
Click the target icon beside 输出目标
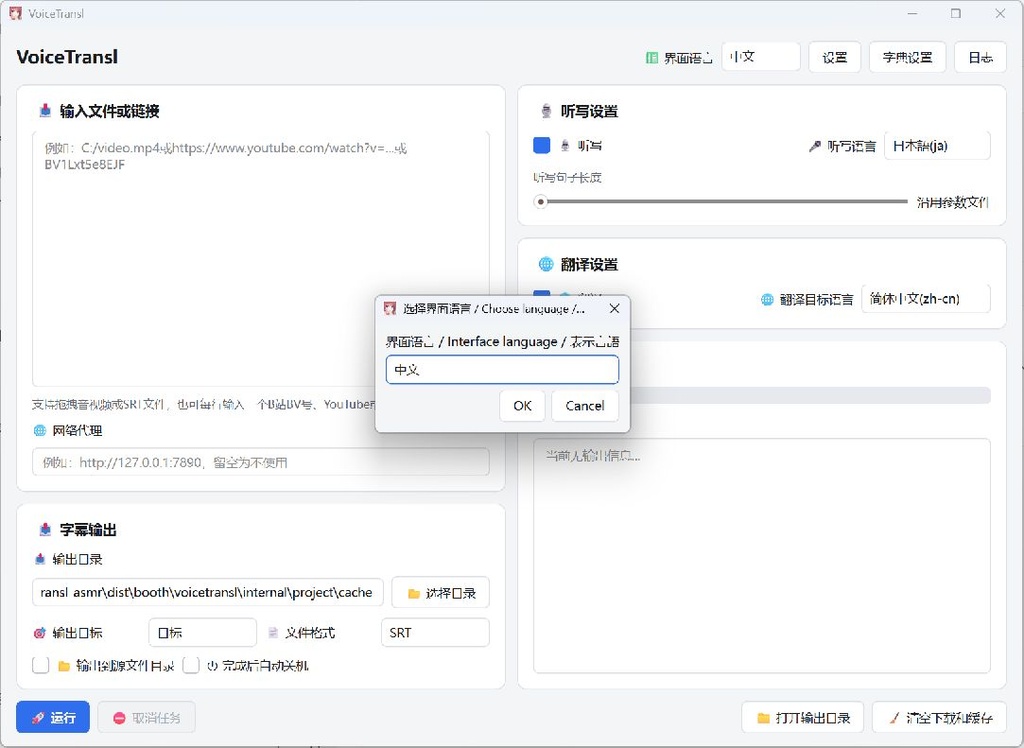40,633
